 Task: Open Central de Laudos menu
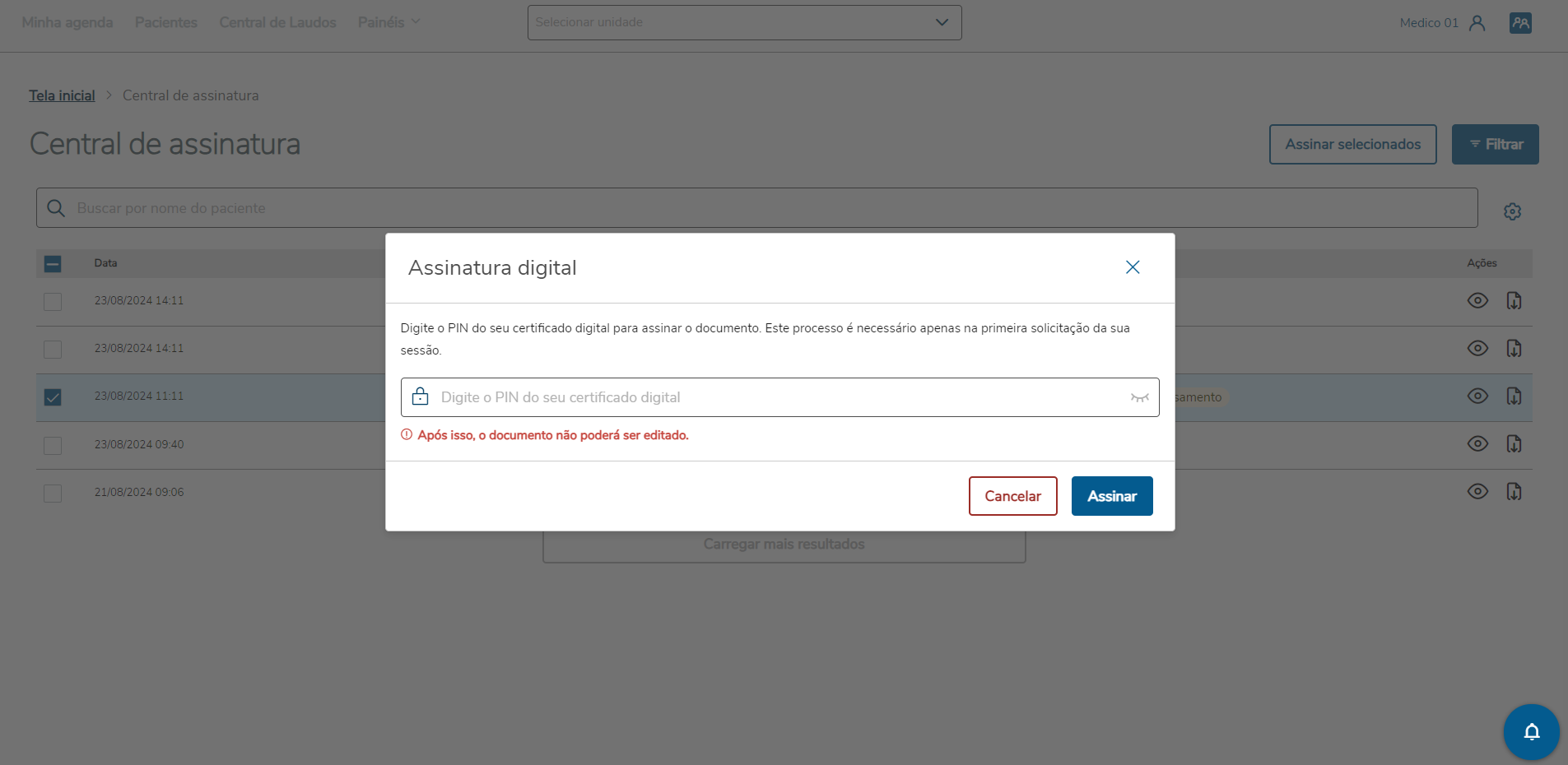tap(277, 22)
